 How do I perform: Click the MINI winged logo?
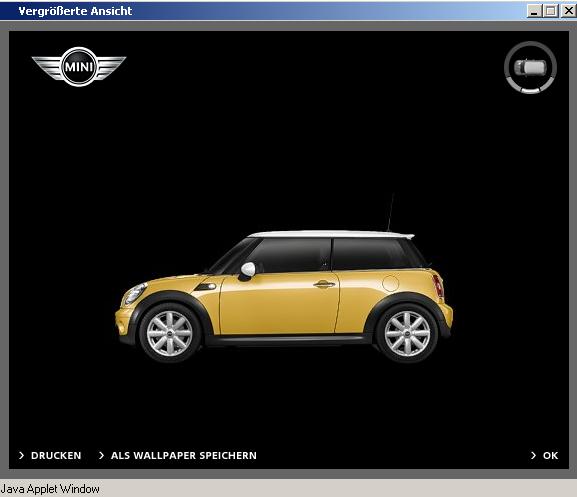point(79,67)
